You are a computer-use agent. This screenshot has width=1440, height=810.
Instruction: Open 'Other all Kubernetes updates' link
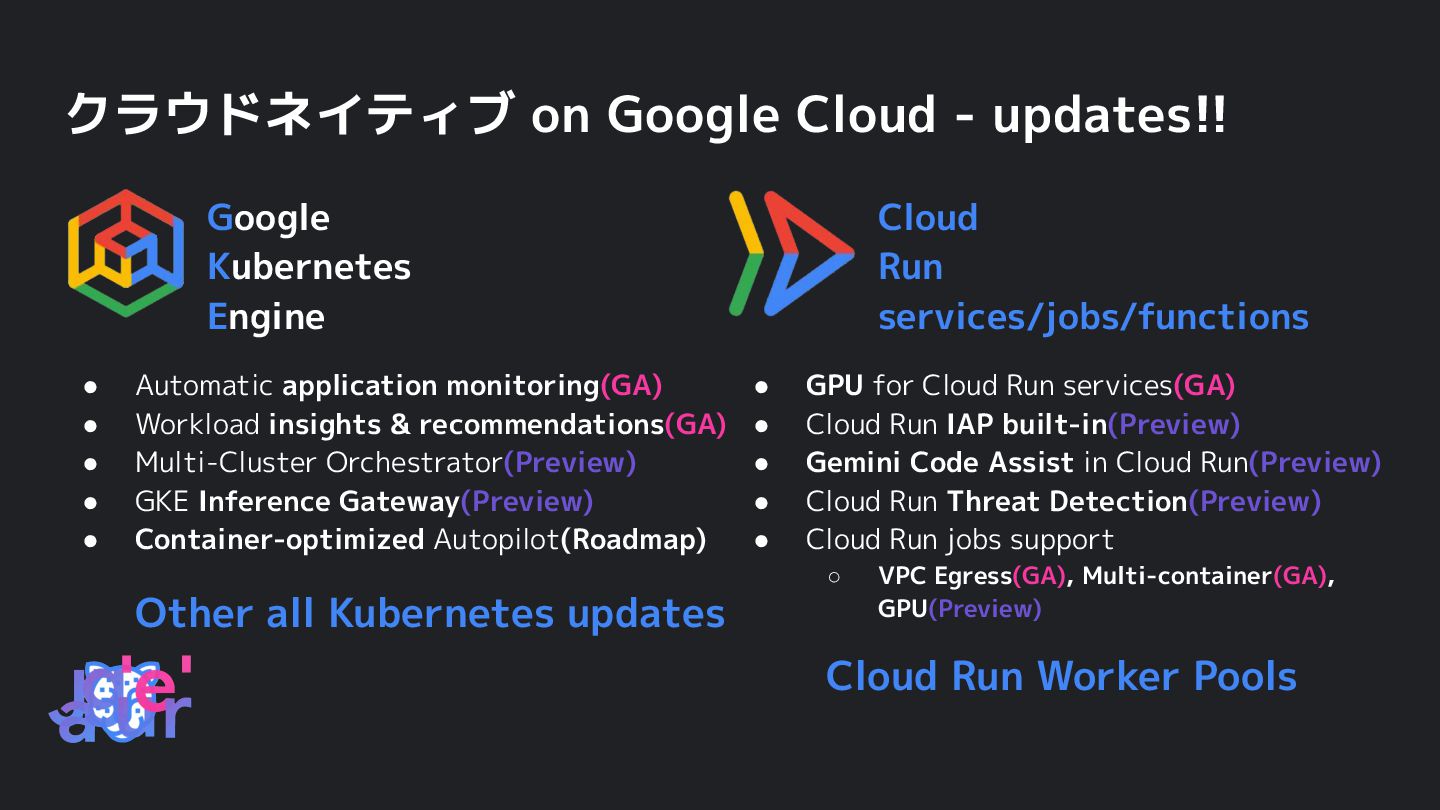point(430,613)
